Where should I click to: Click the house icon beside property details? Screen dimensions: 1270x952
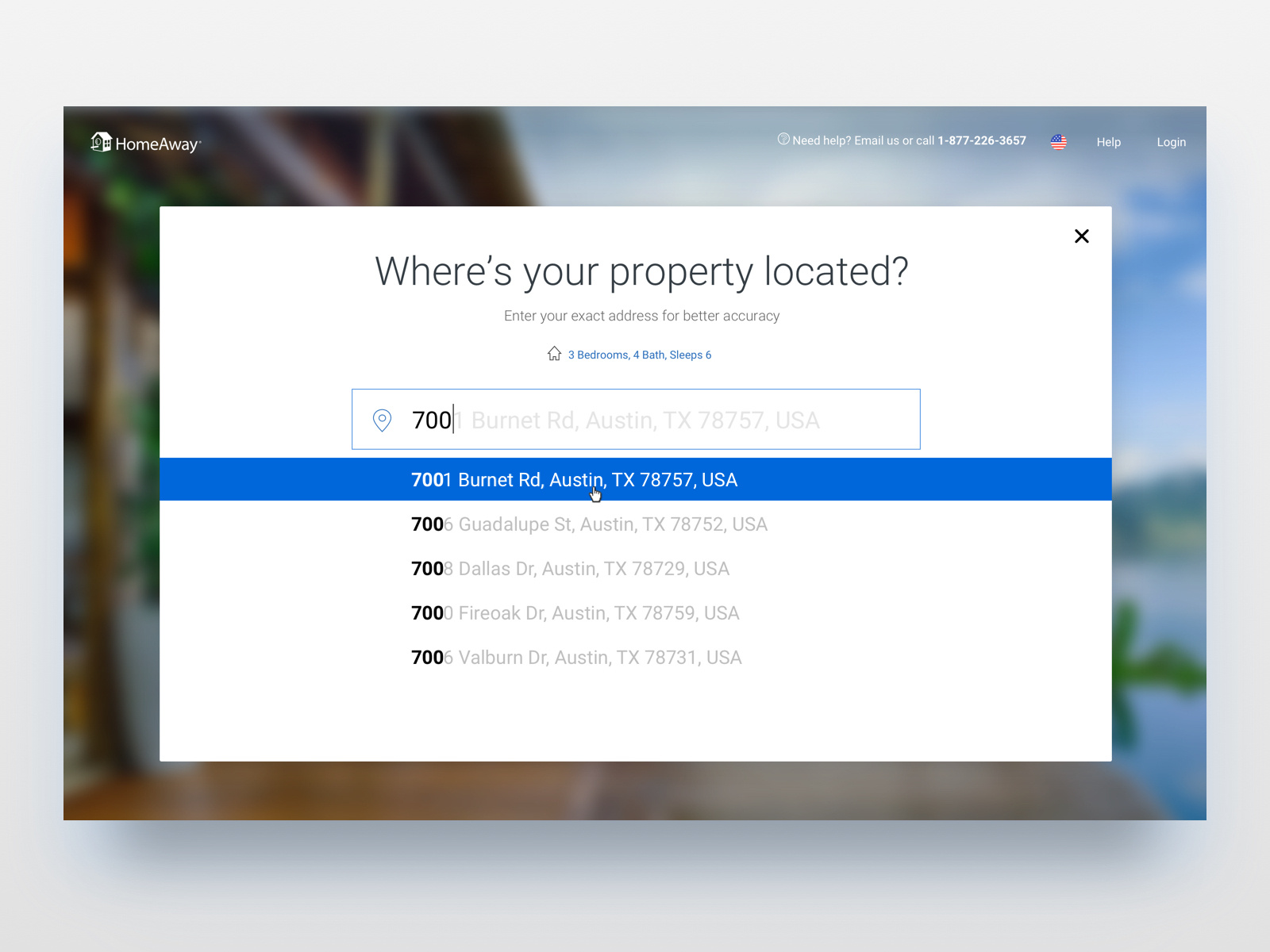[x=554, y=355]
